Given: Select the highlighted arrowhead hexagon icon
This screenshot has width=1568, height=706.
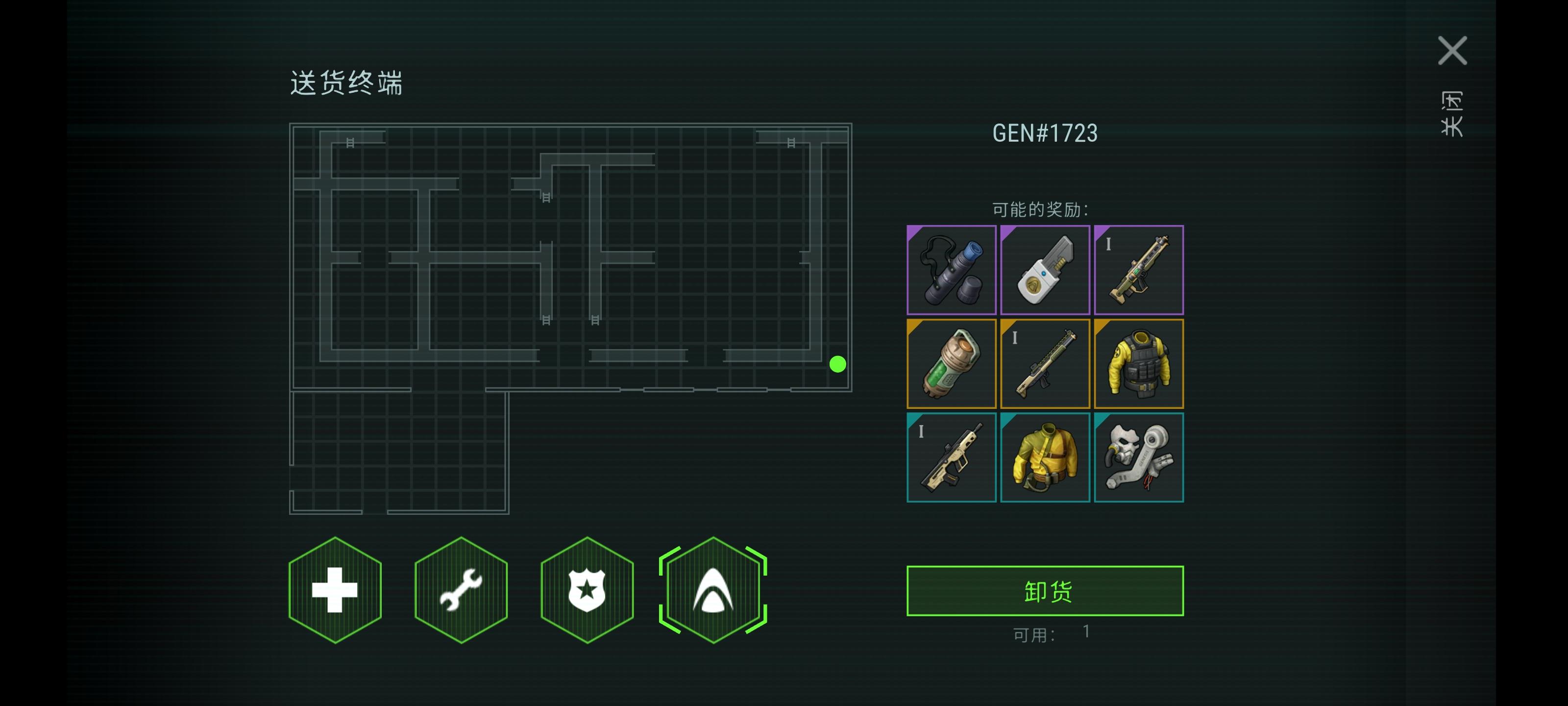Looking at the screenshot, I should pyautogui.click(x=713, y=590).
